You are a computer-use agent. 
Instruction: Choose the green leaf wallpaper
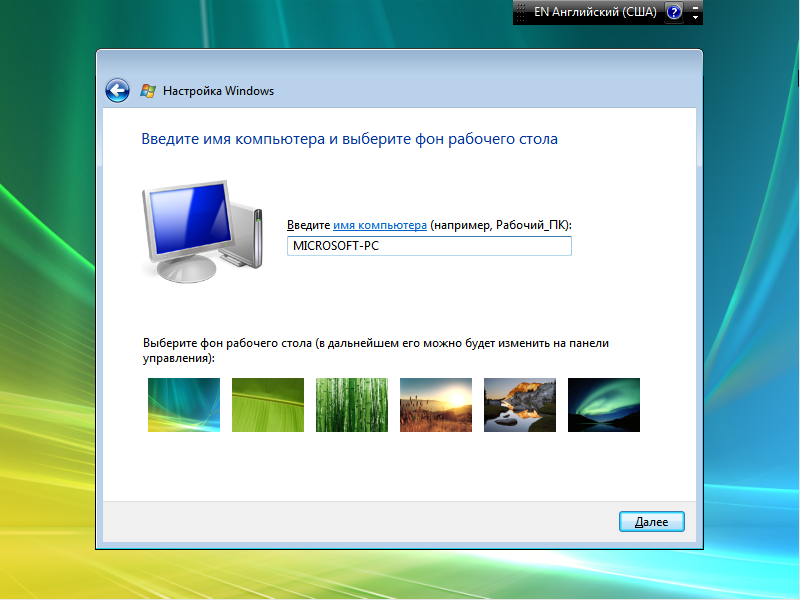tap(268, 405)
